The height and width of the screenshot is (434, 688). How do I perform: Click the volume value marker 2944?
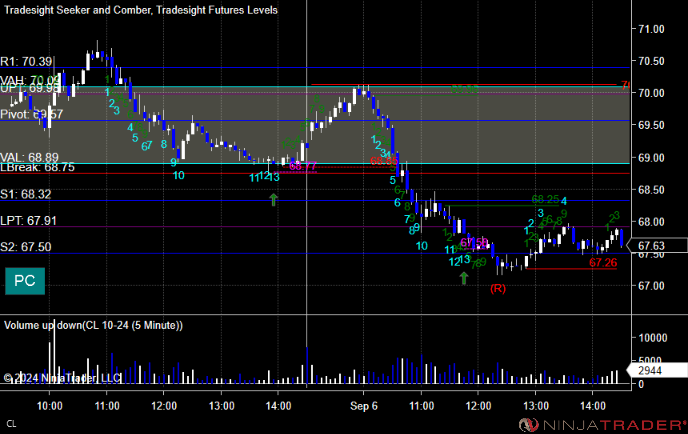tap(657, 370)
